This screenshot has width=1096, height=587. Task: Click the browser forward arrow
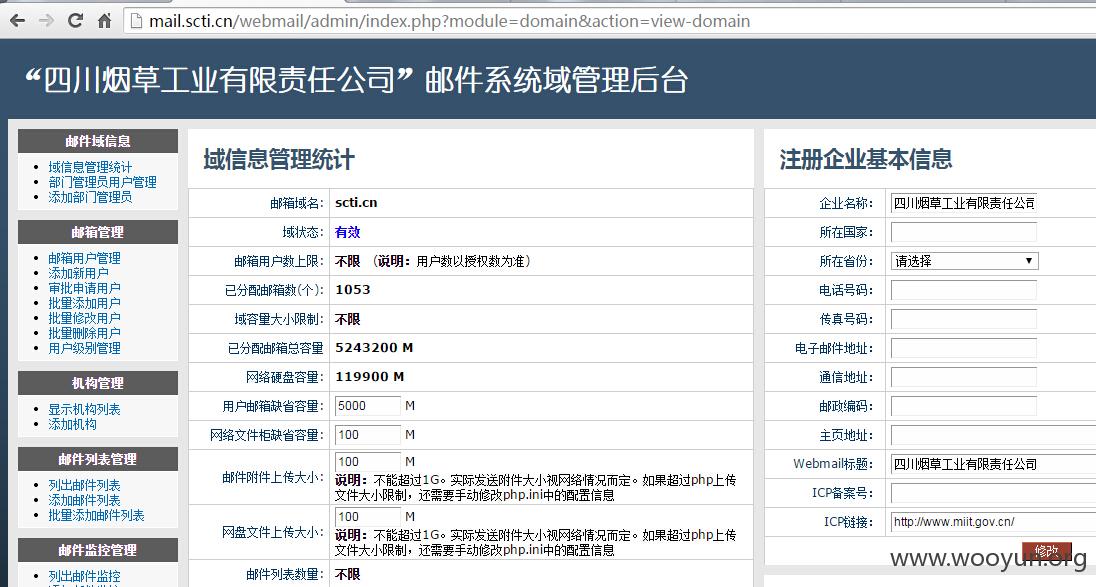(x=46, y=21)
